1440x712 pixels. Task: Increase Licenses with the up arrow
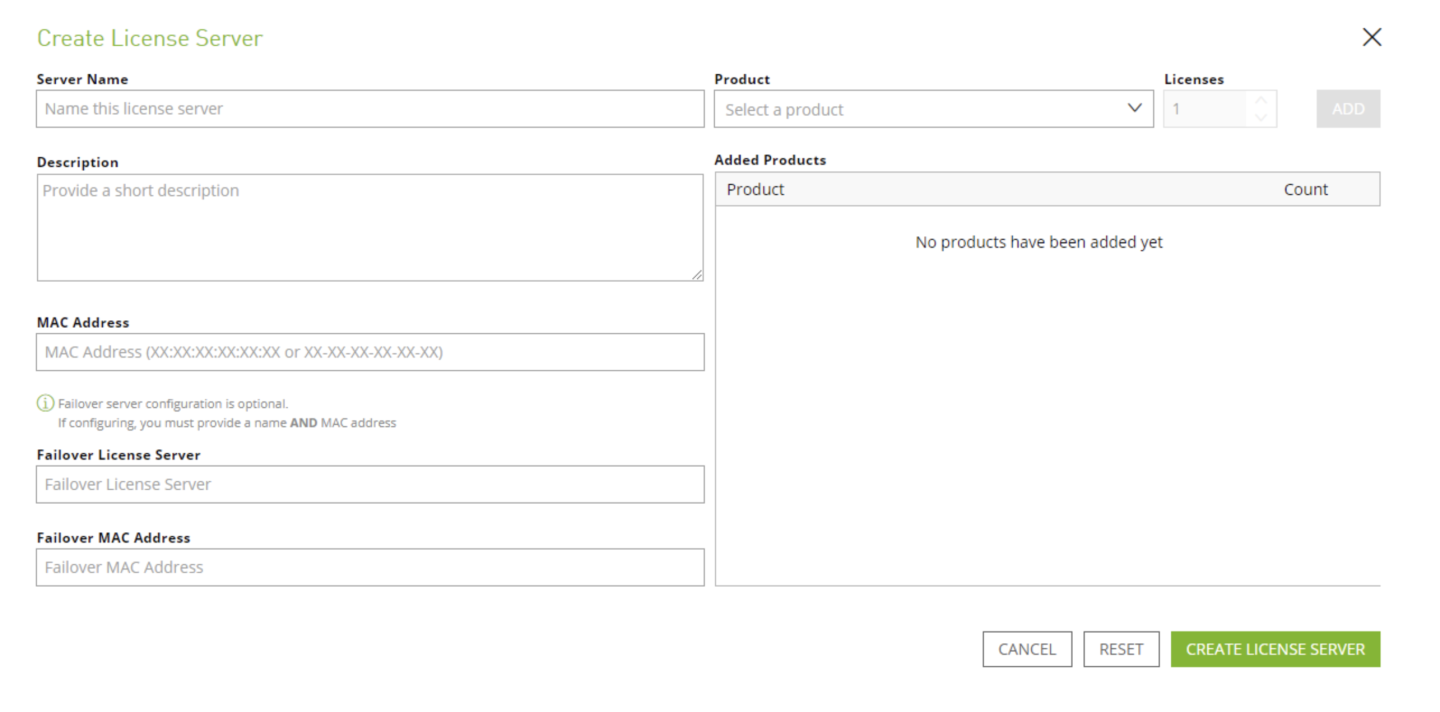pos(1261,100)
